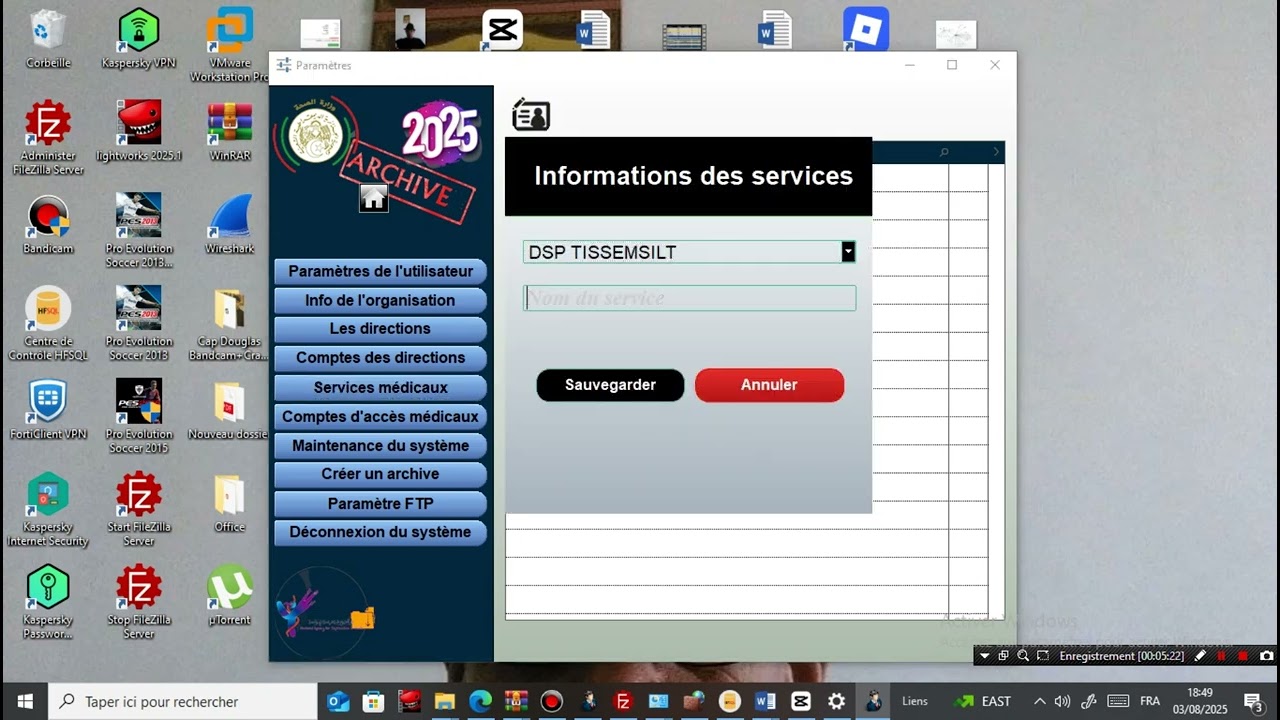Choose Créer un archive
The height and width of the screenshot is (720, 1280).
click(380, 474)
